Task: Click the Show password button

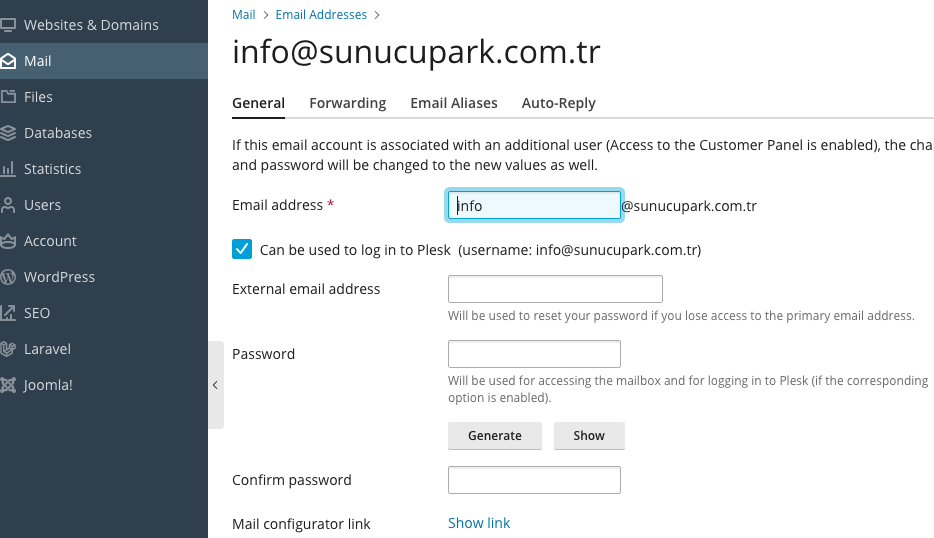Action: pyautogui.click(x=589, y=436)
